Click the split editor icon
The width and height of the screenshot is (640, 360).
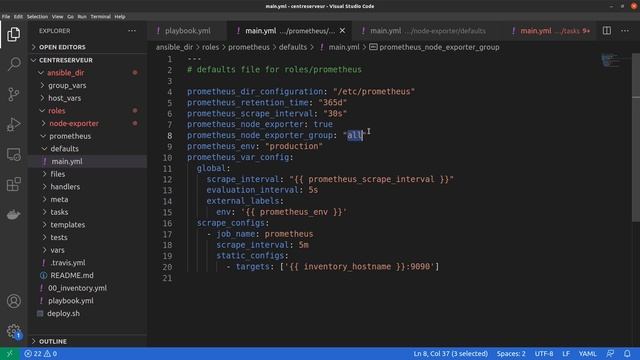607,31
